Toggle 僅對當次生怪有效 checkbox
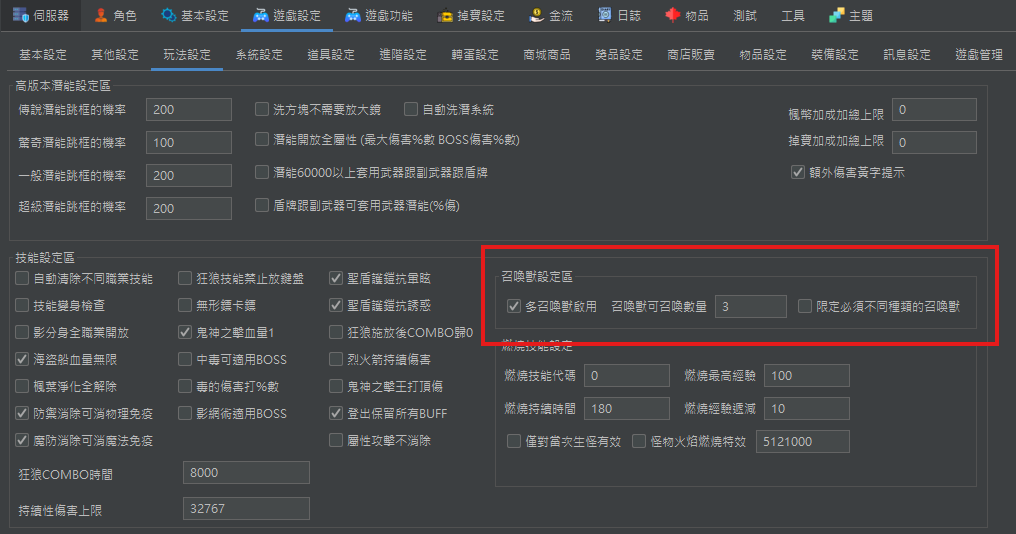This screenshot has height=534, width=1016. point(514,441)
